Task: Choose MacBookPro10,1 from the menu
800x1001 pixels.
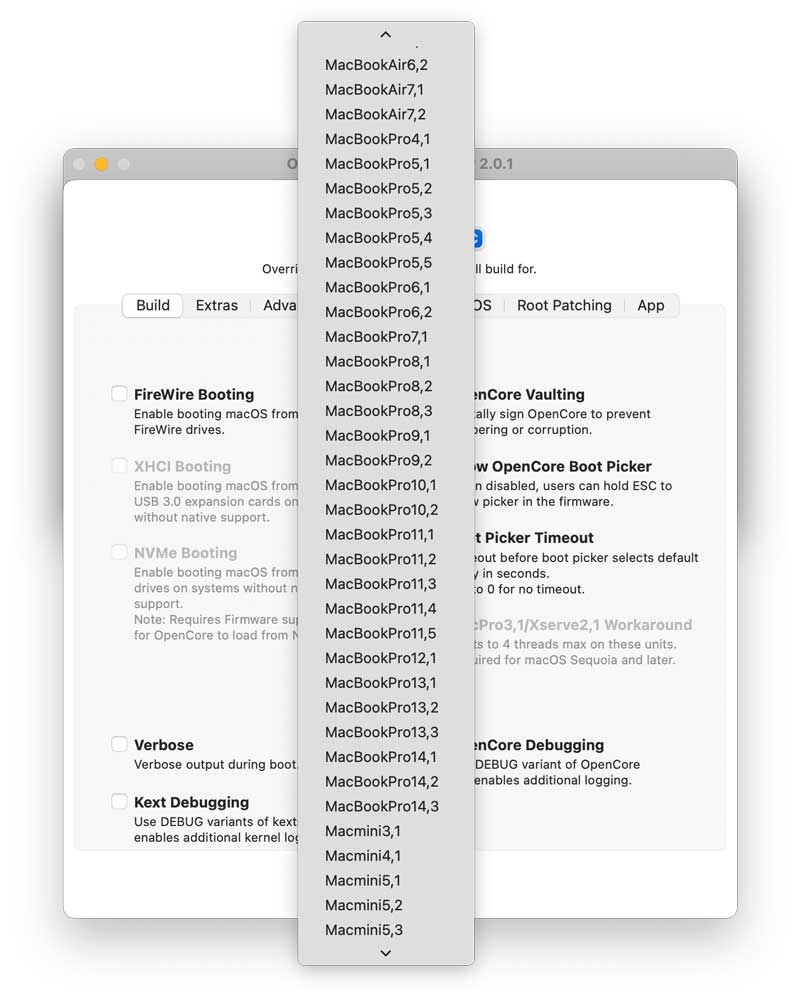Action: [x=386, y=486]
